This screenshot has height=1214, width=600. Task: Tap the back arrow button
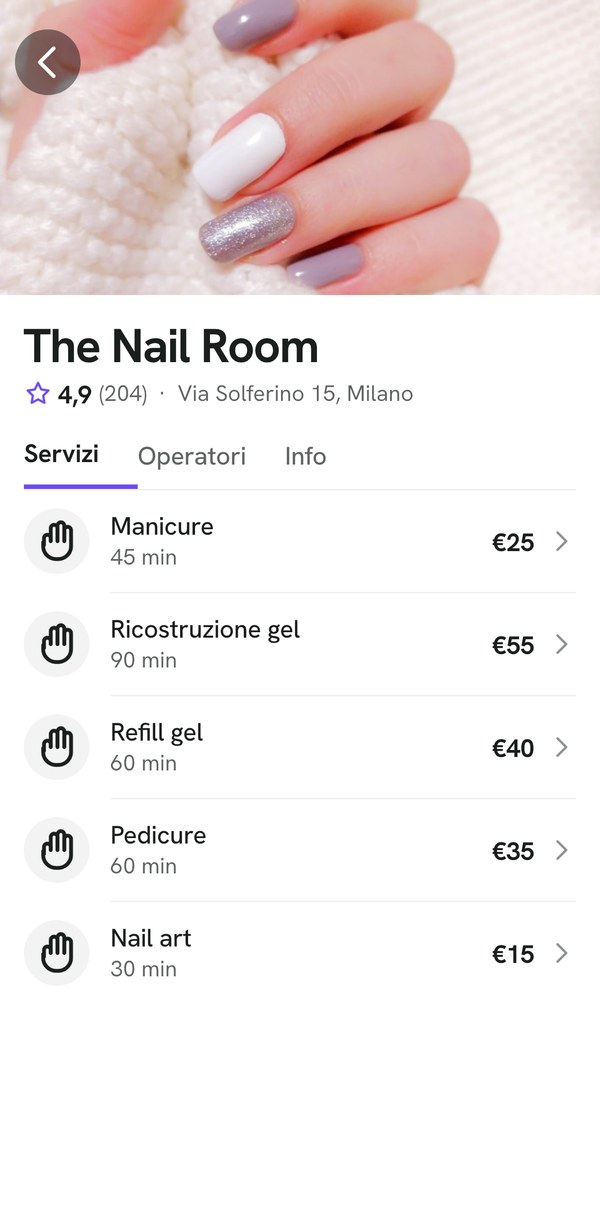pyautogui.click(x=48, y=62)
